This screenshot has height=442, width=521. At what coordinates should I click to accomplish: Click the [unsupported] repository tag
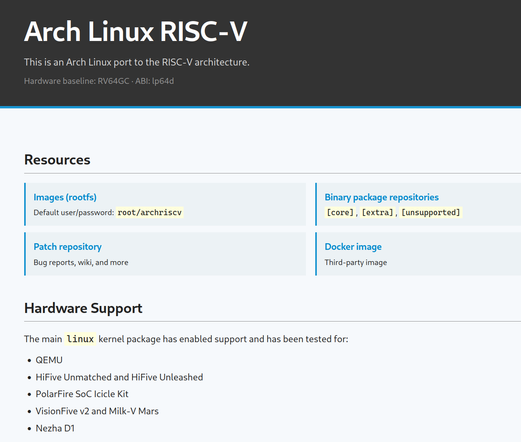click(431, 213)
